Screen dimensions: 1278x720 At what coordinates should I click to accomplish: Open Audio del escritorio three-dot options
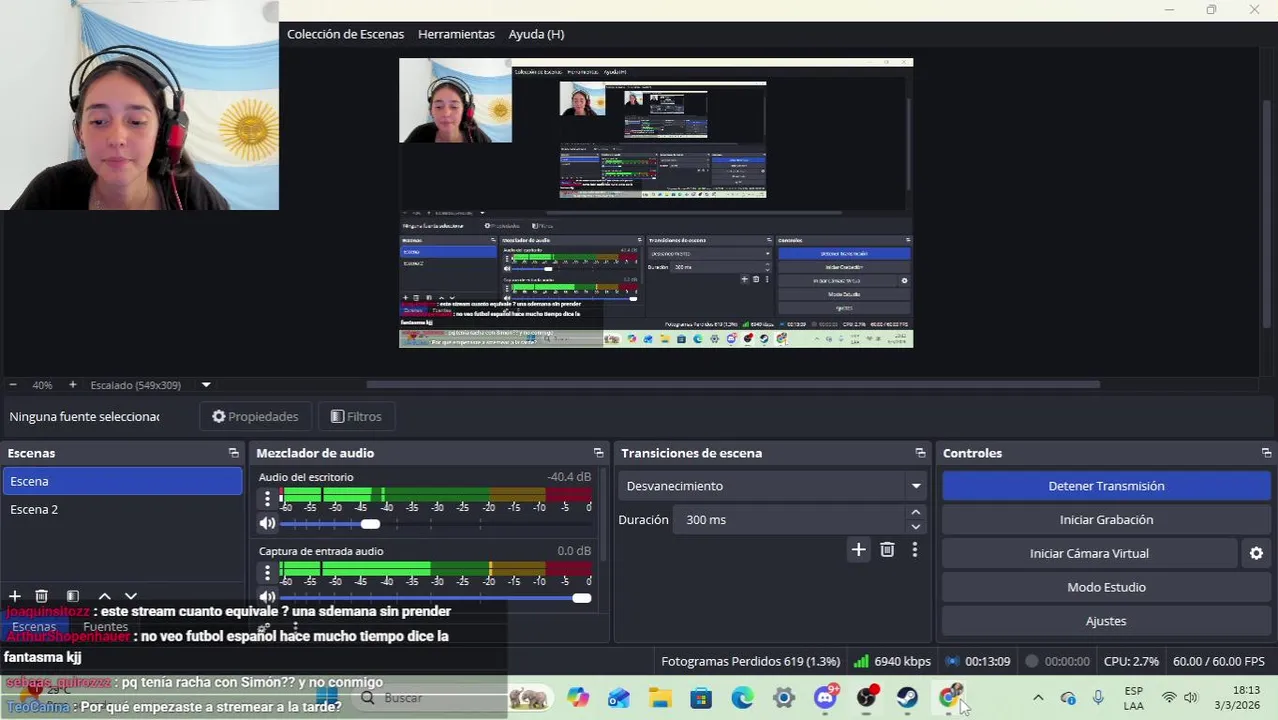point(267,498)
